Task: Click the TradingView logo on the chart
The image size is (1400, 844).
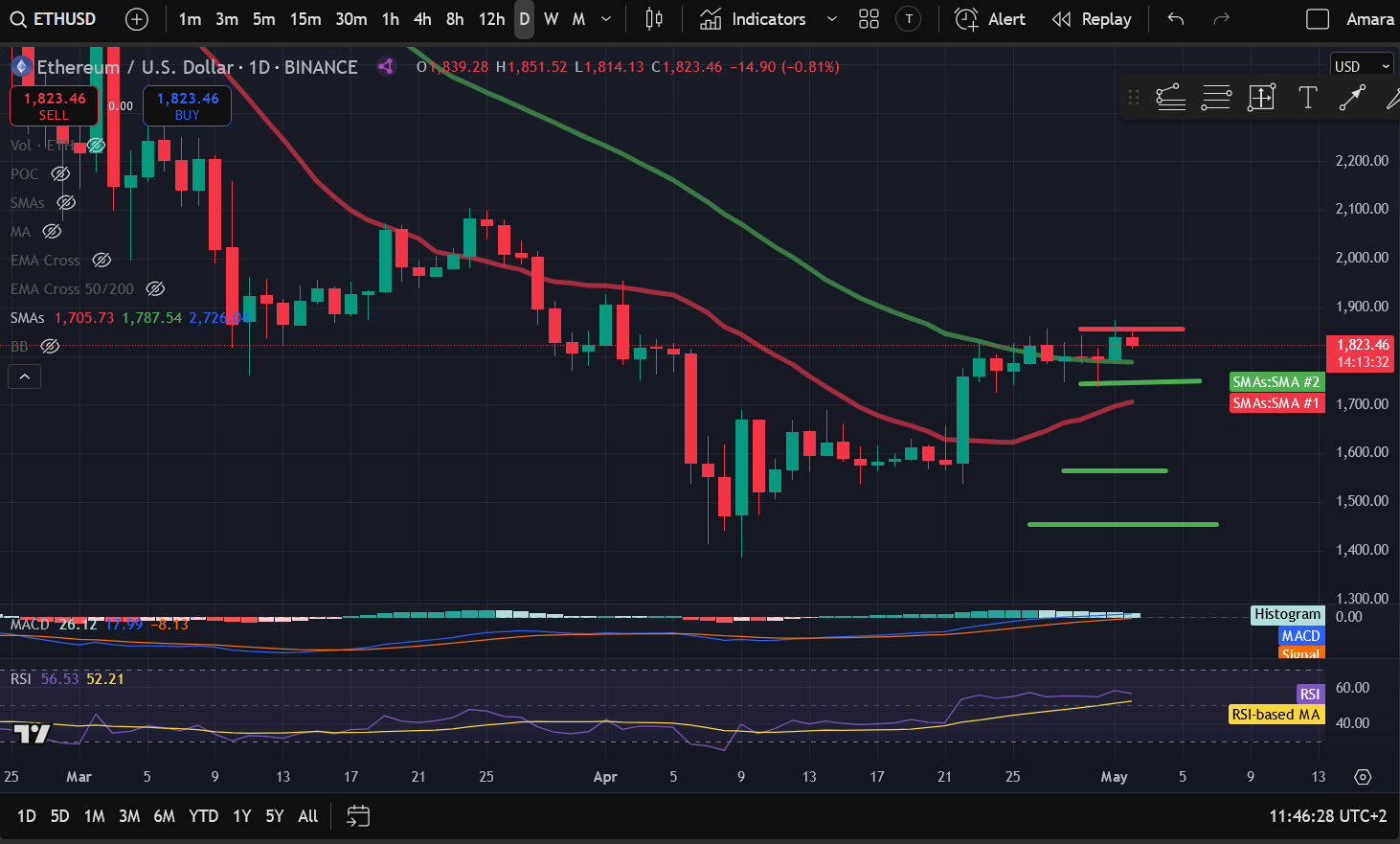Action: click(x=33, y=734)
